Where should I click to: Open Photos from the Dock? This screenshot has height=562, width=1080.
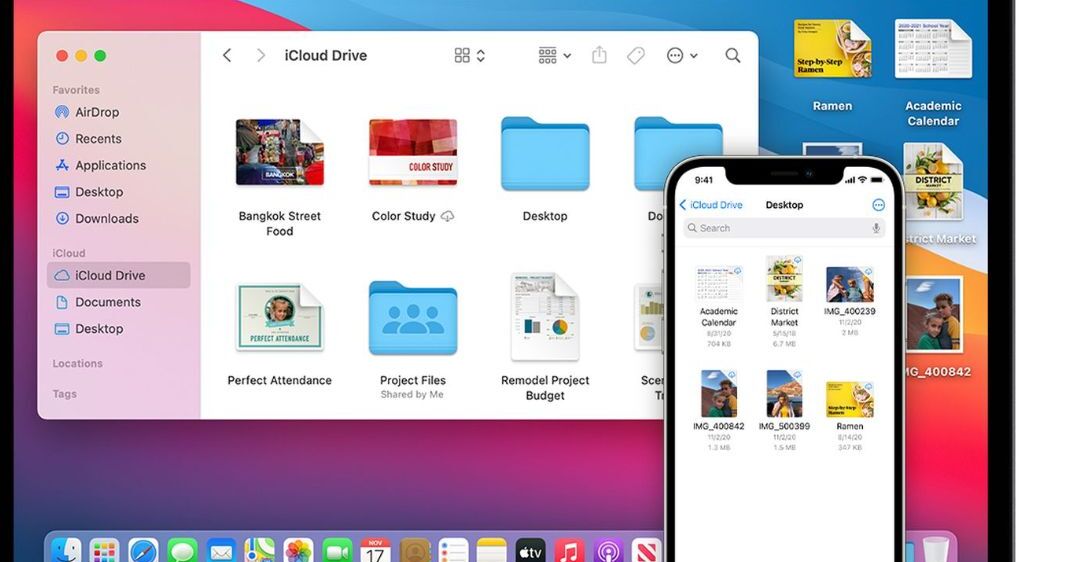[x=298, y=551]
